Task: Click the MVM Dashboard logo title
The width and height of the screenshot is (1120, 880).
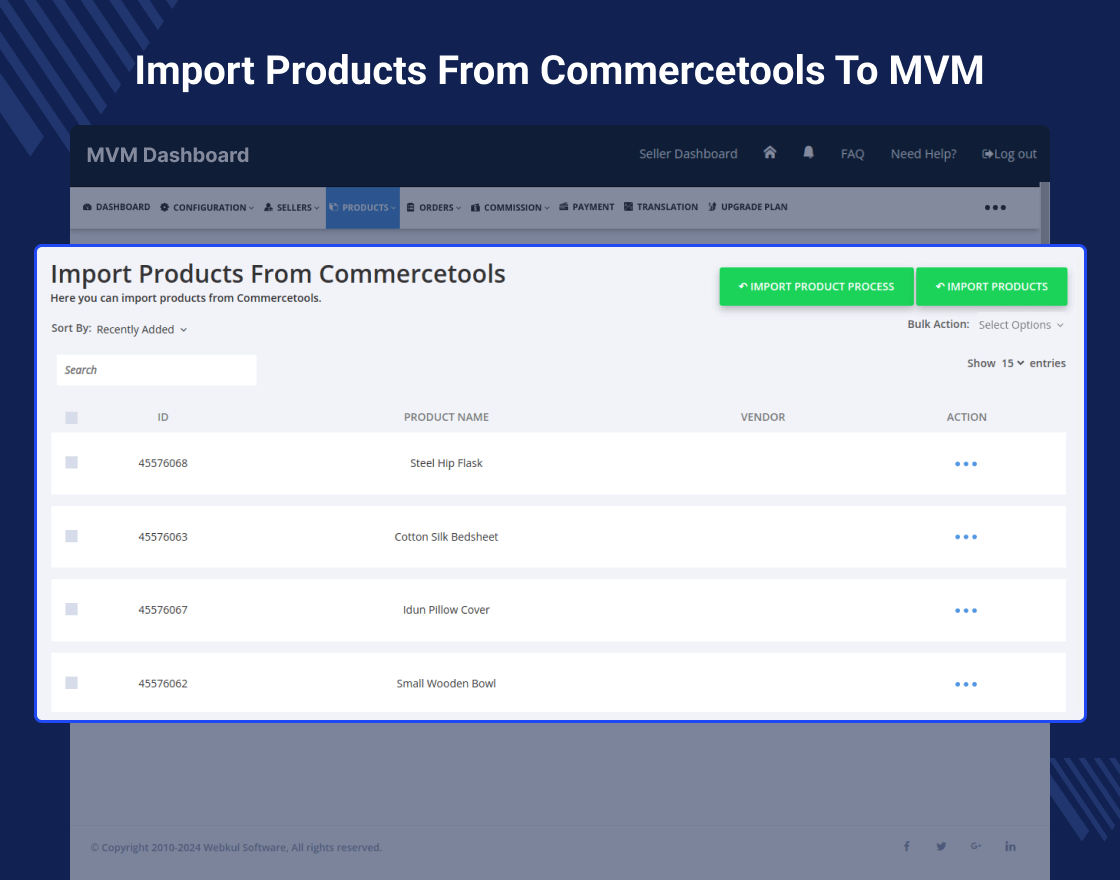Action: pyautogui.click(x=168, y=155)
